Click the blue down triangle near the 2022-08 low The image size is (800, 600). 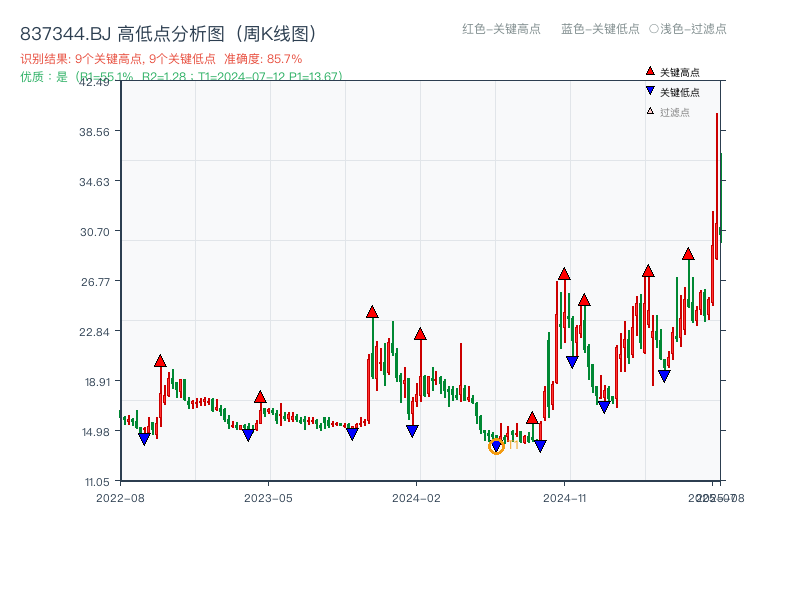[x=144, y=437]
